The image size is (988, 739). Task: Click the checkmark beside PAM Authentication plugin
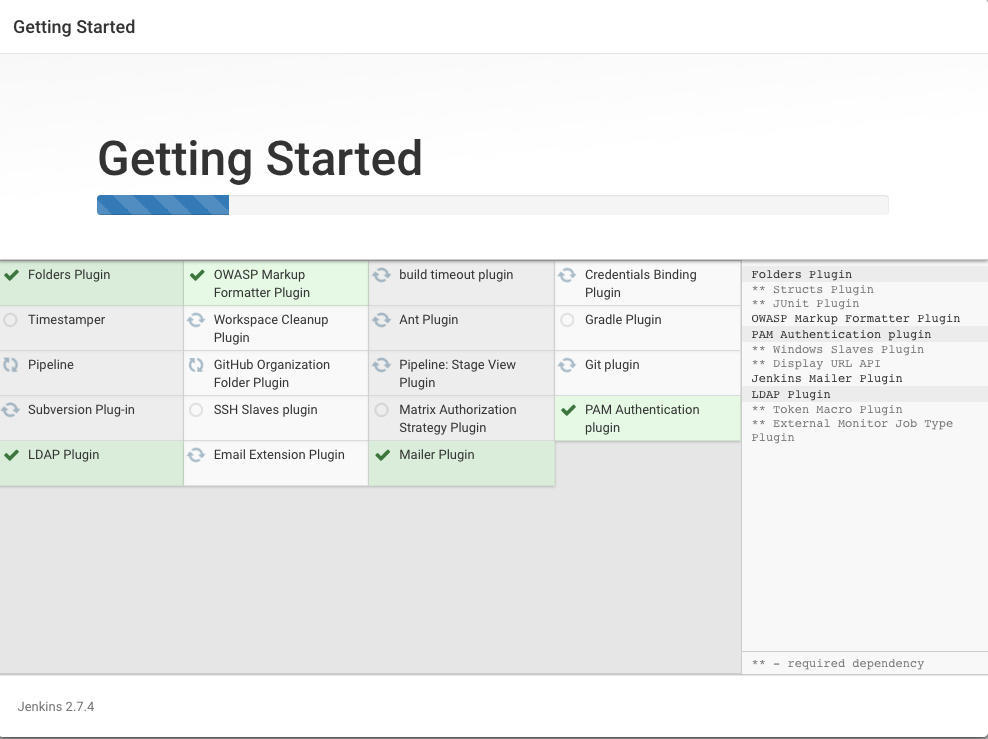click(569, 409)
